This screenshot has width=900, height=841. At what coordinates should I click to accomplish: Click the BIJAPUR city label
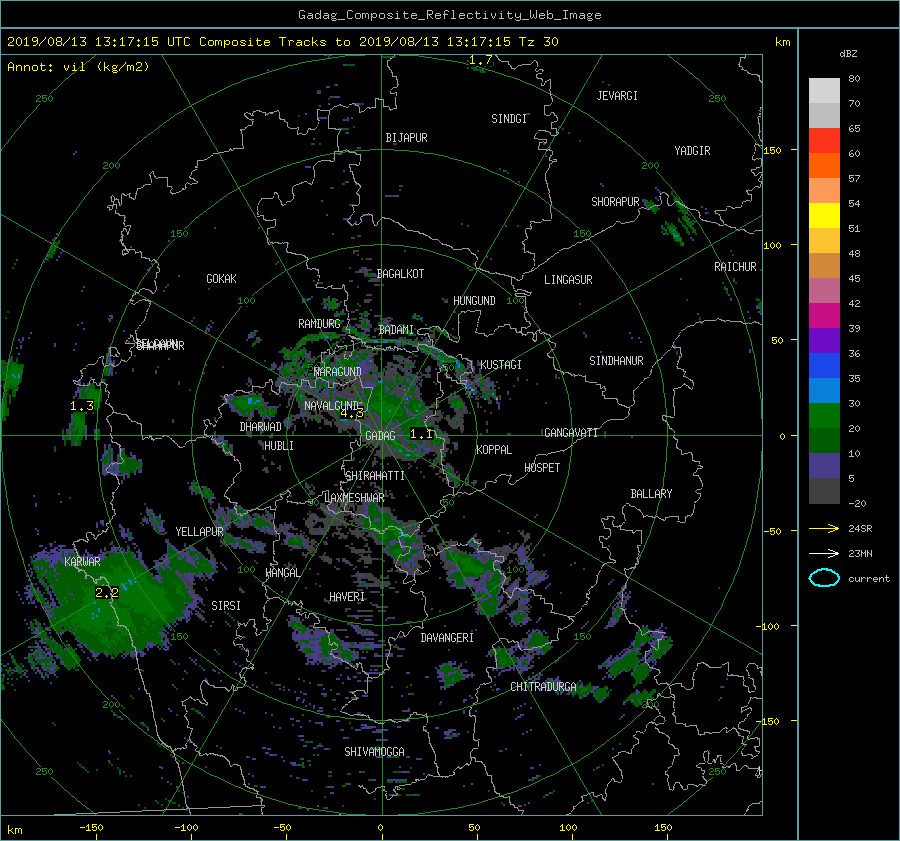tap(406, 138)
